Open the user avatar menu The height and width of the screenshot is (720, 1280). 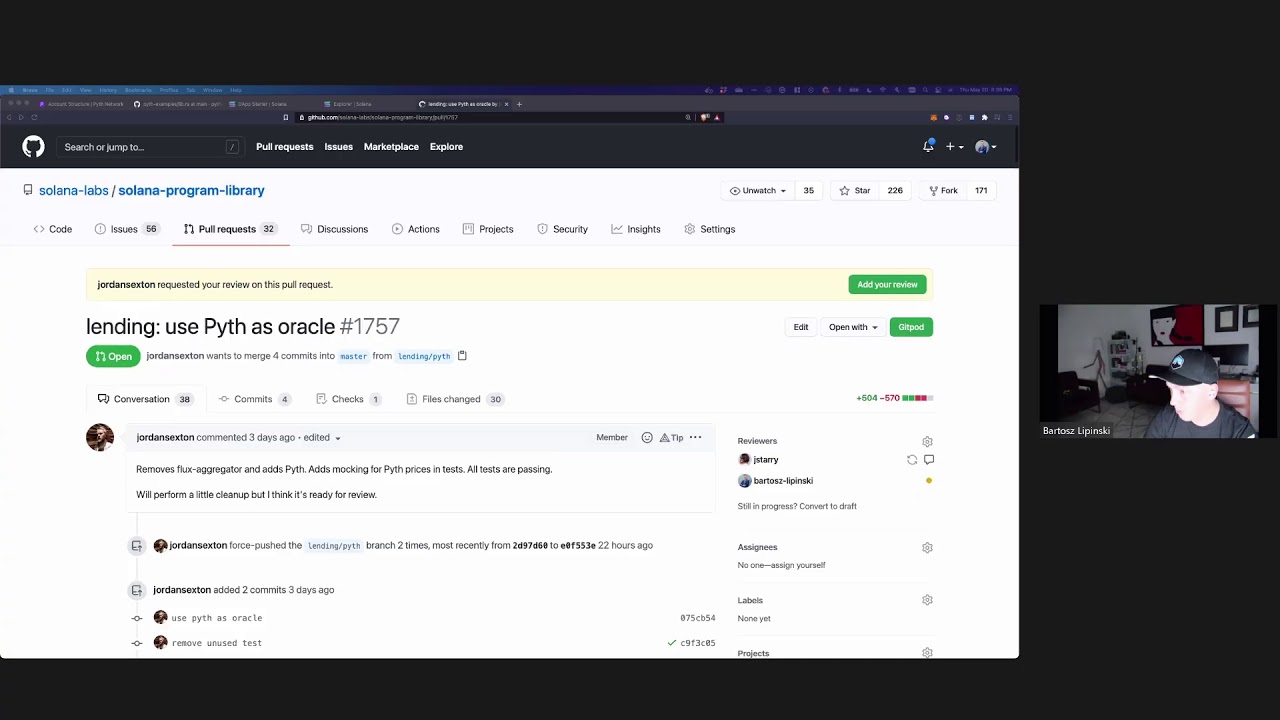pos(985,147)
